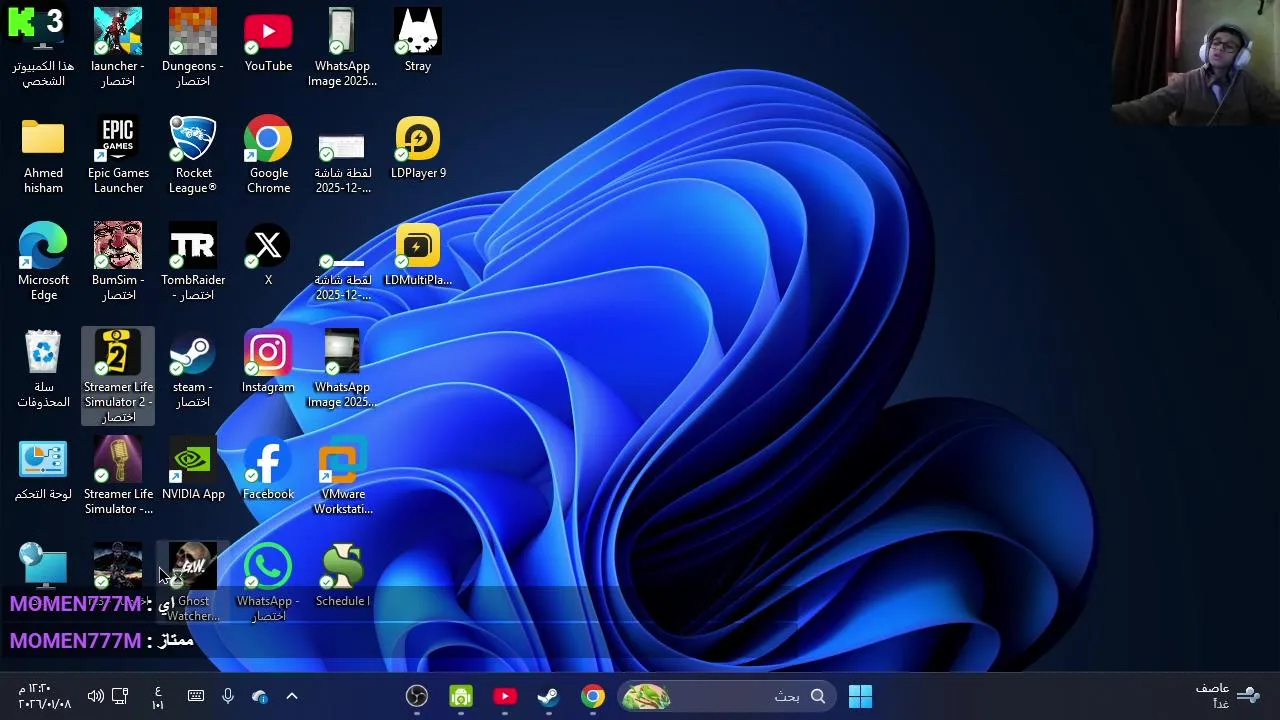The image size is (1280, 720).
Task: Select the Ahmed hisham folder
Action: 43,155
